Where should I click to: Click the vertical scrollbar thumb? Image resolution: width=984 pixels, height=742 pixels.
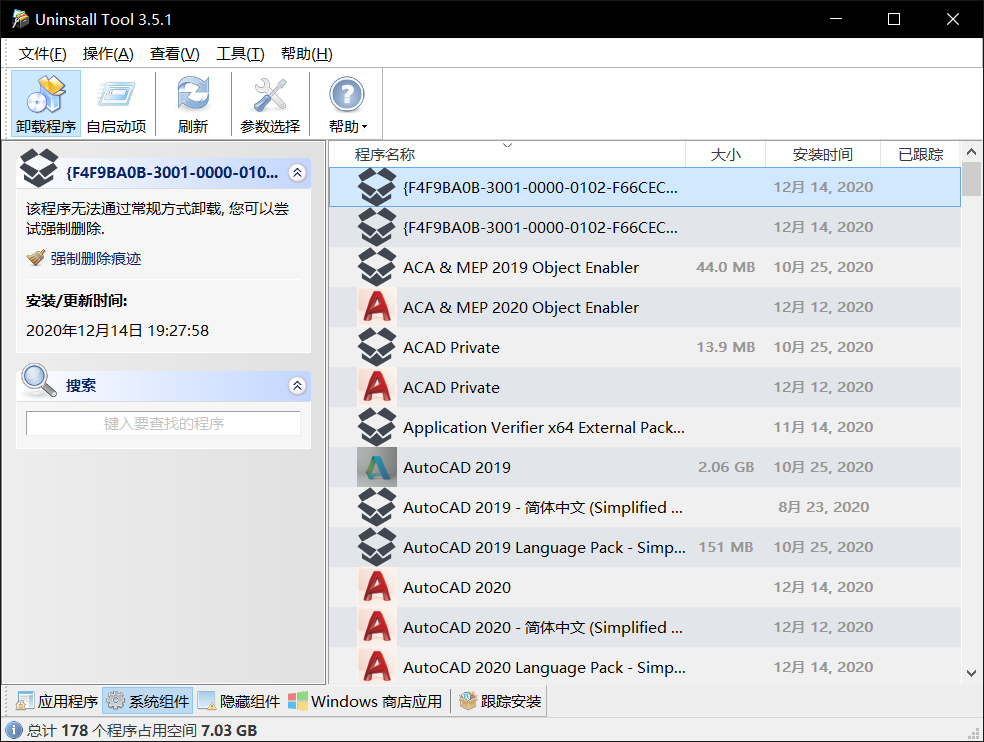coord(971,179)
